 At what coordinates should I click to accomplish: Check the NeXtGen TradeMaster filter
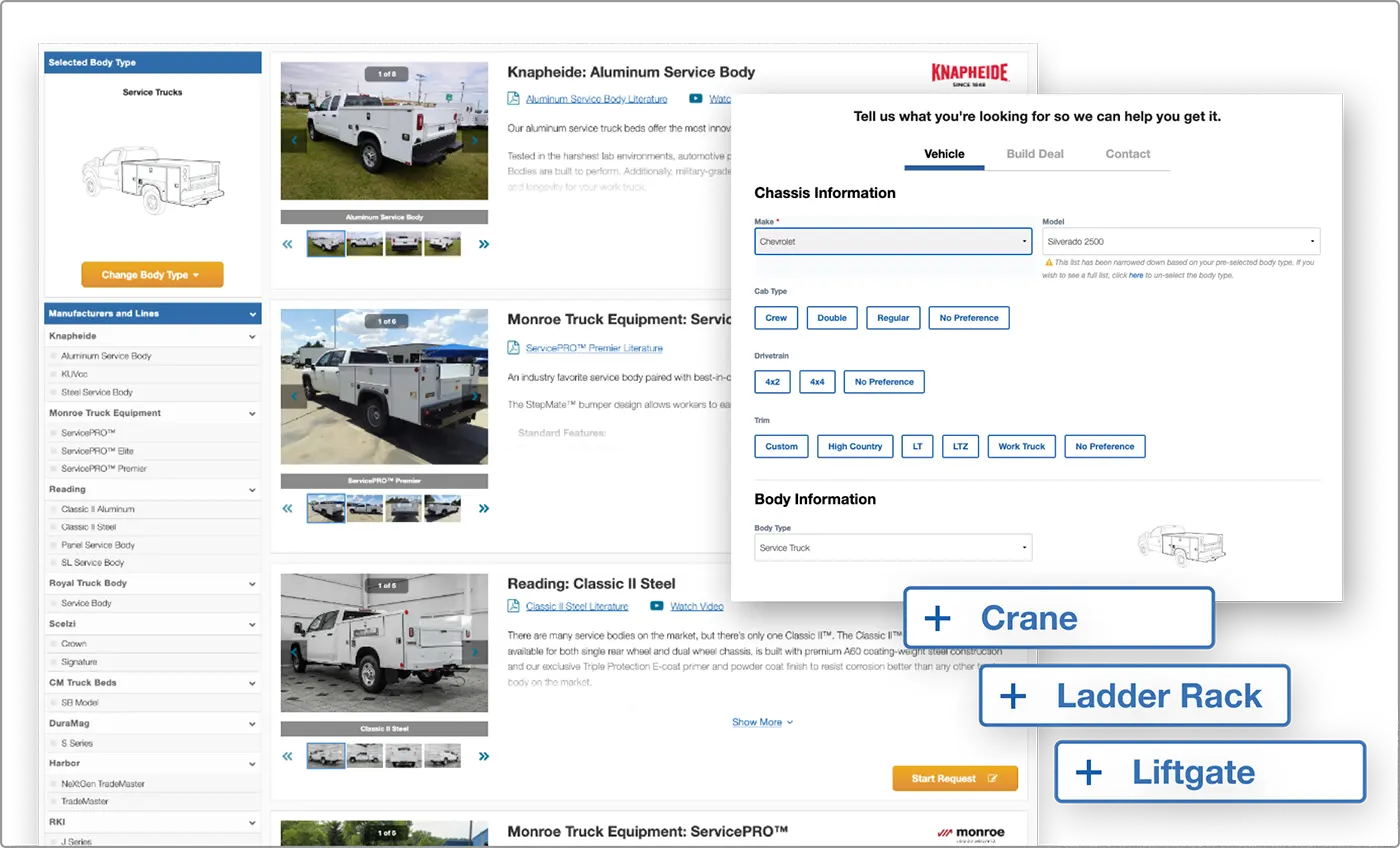tap(54, 784)
